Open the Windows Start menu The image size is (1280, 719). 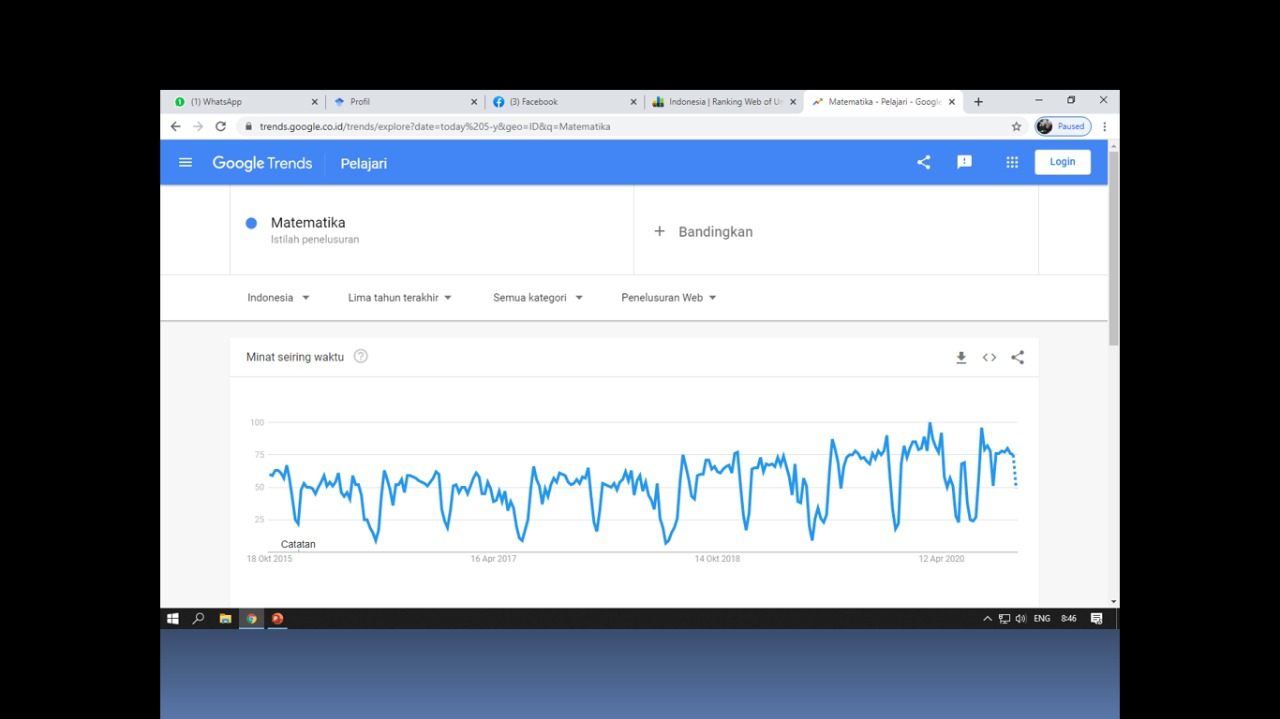(172, 618)
